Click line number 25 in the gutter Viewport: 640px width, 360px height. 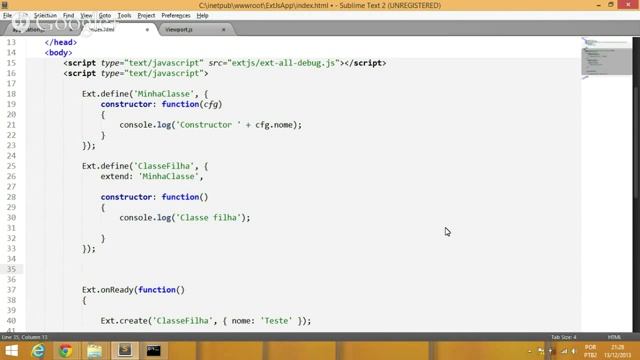click(x=11, y=166)
